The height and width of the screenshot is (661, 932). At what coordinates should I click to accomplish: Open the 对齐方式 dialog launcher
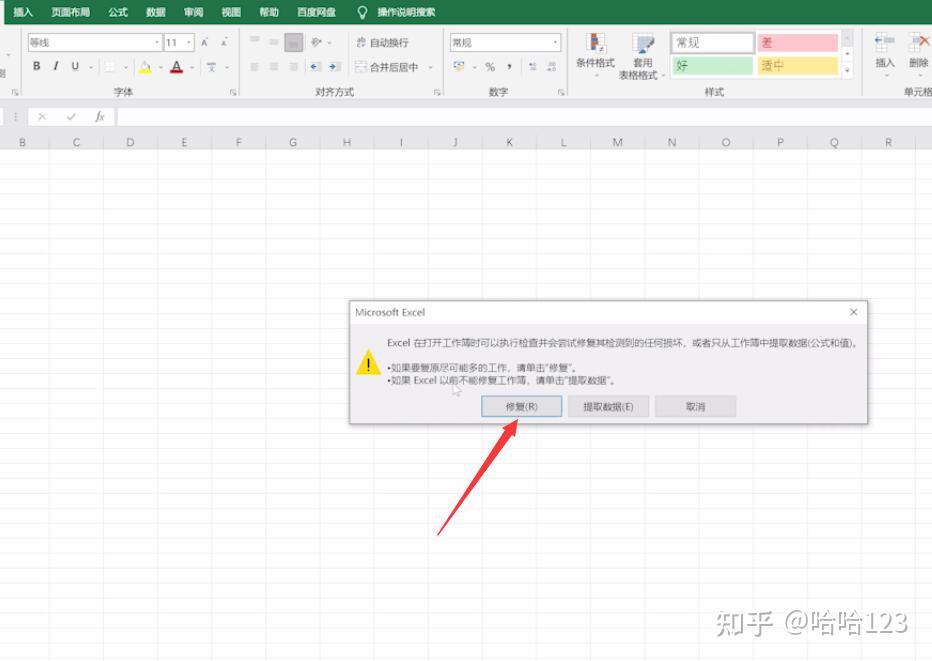point(437,92)
